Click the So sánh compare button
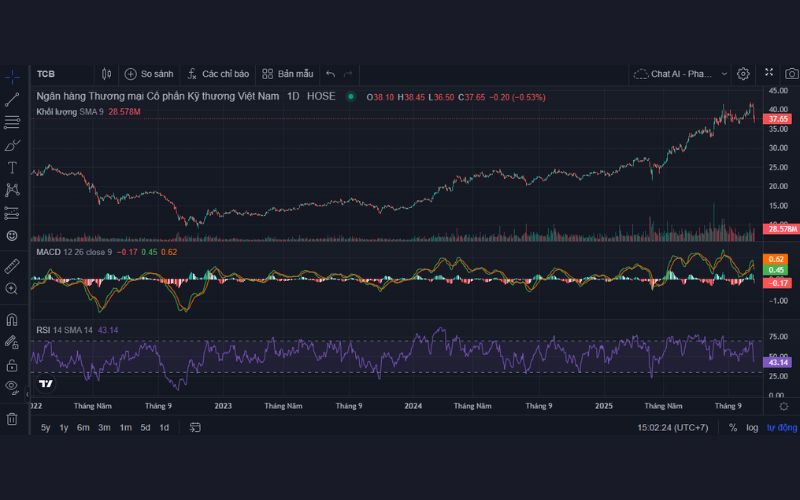 (x=148, y=74)
